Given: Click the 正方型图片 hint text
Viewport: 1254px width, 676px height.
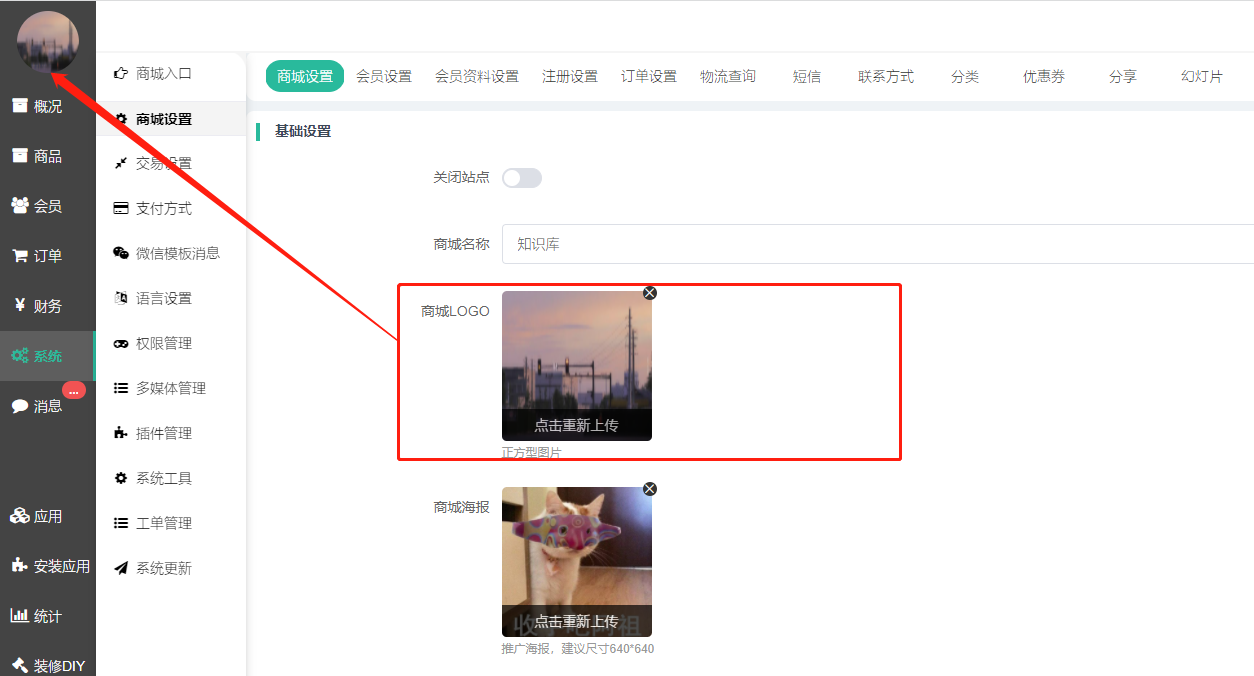Looking at the screenshot, I should 532,453.
